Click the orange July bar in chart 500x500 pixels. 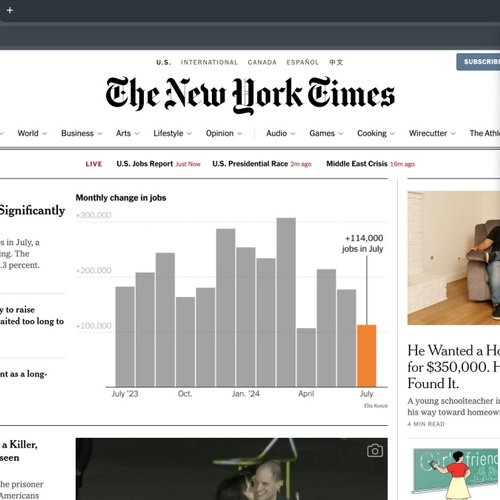pyautogui.click(x=367, y=356)
